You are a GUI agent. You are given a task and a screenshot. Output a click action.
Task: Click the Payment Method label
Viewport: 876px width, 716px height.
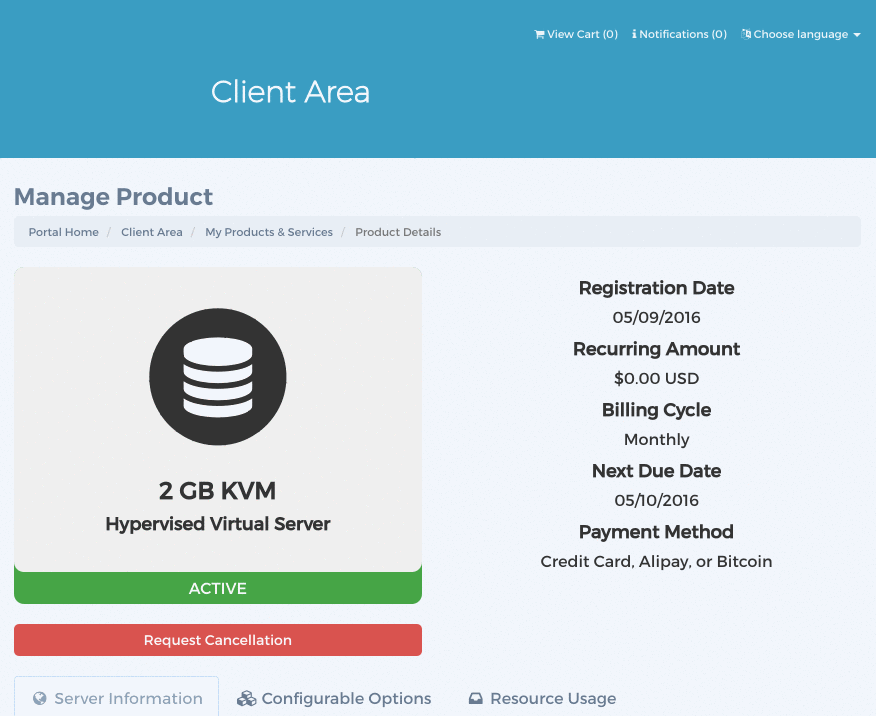(x=656, y=532)
